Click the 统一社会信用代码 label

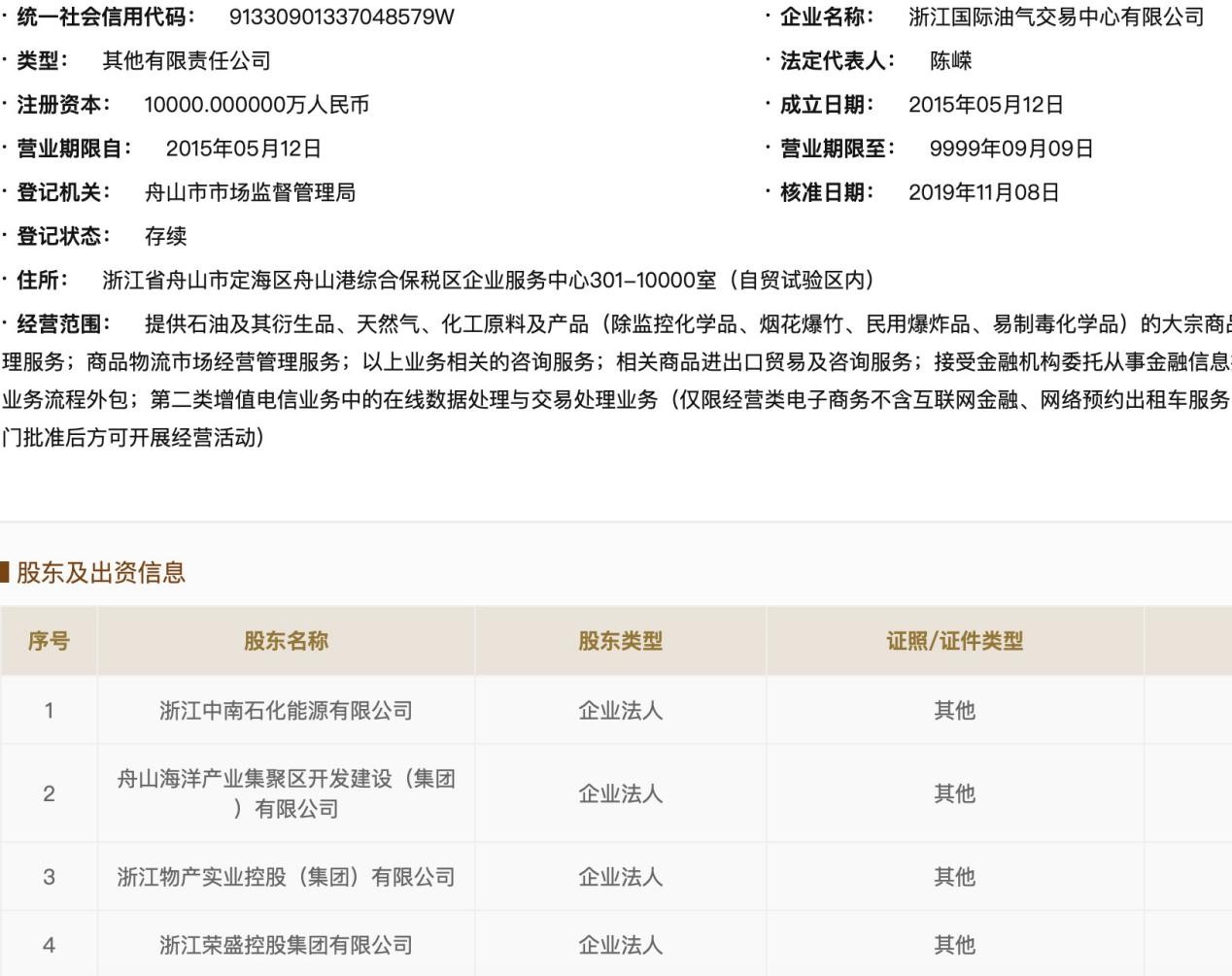point(105,17)
